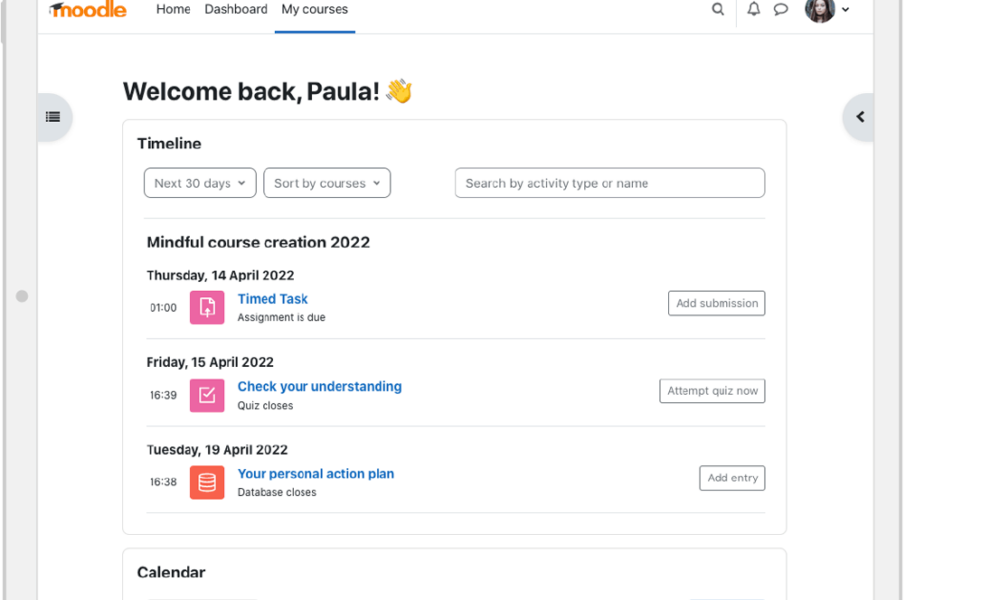Open the notifications bell
The image size is (1000, 600).
tap(754, 9)
